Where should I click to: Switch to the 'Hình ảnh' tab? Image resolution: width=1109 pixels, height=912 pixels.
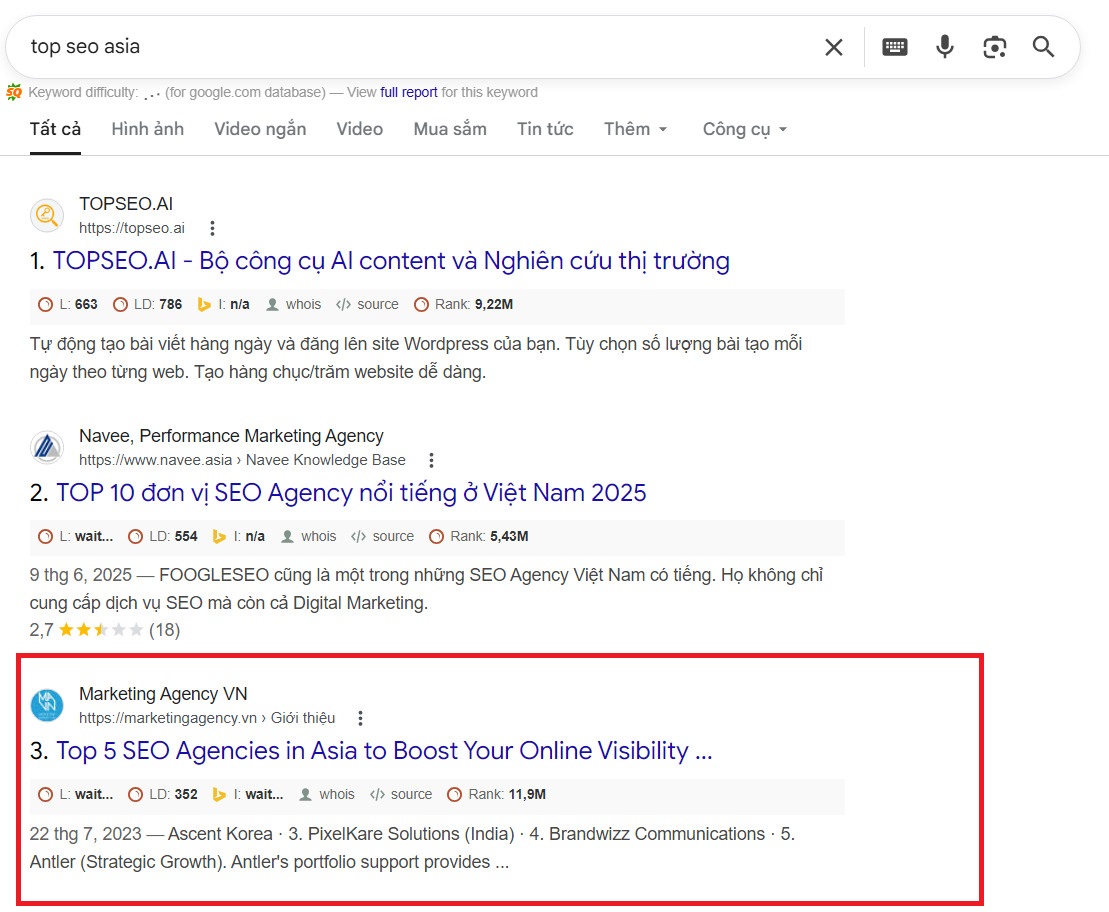click(148, 129)
